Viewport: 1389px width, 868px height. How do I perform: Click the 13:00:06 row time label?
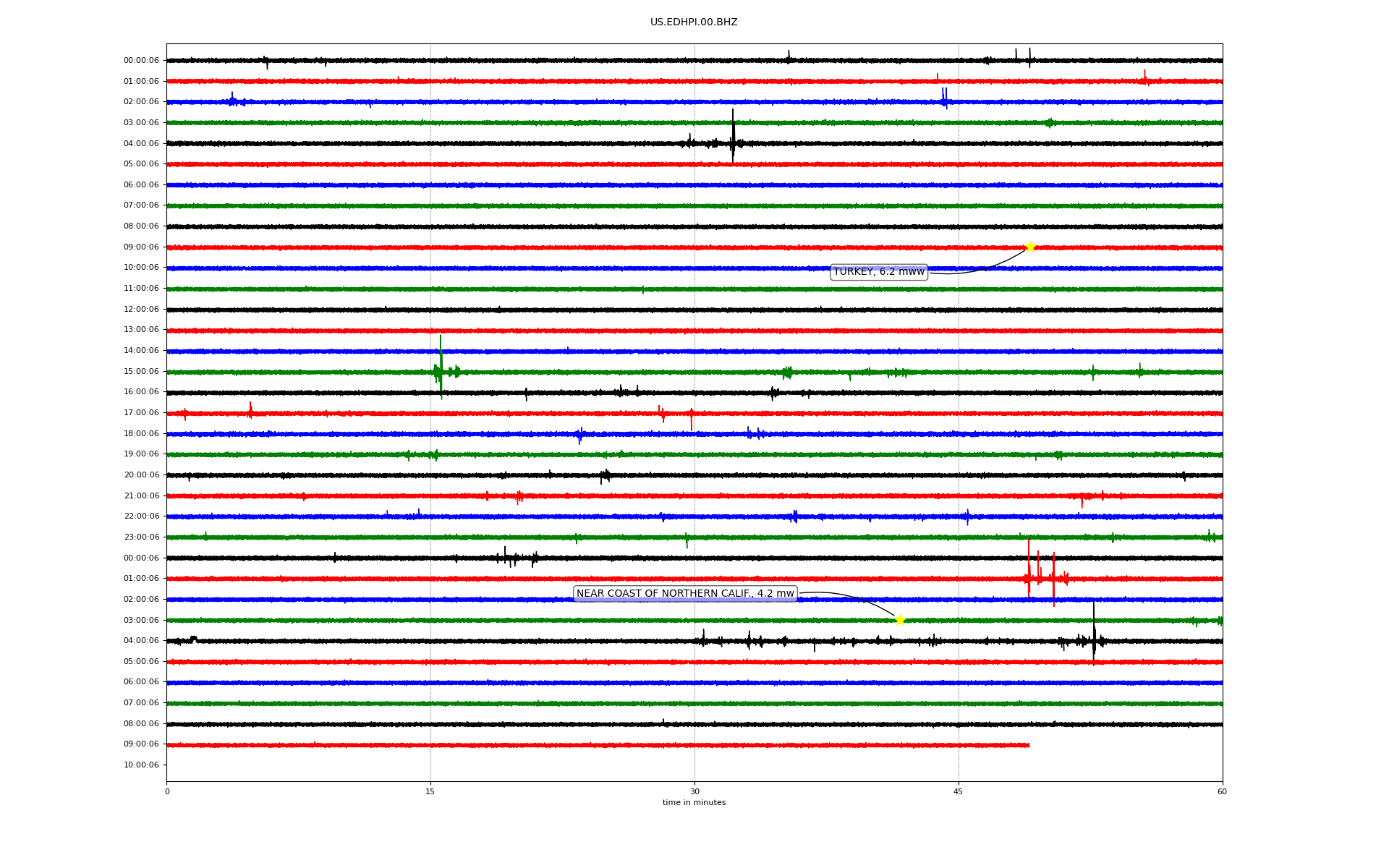pos(141,330)
